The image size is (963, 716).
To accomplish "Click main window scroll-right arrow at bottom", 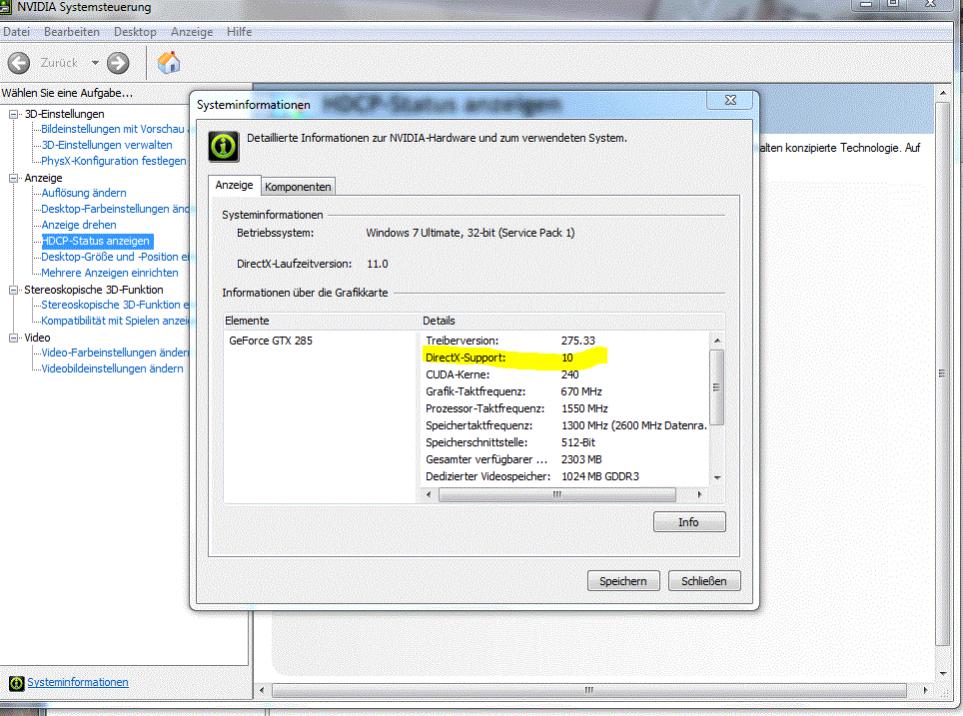I will tap(926, 690).
